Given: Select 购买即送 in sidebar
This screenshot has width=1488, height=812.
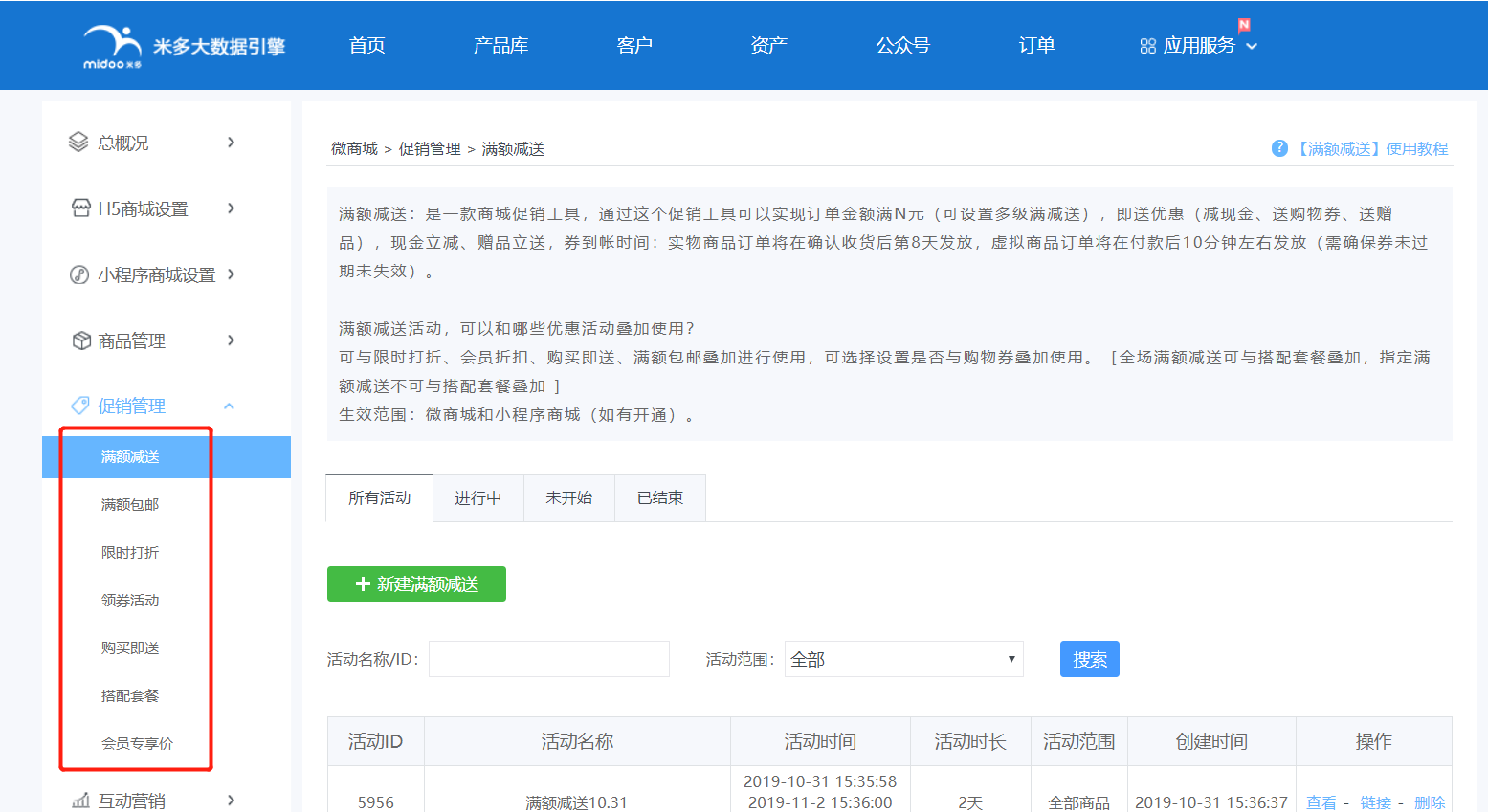Looking at the screenshot, I should 130,647.
